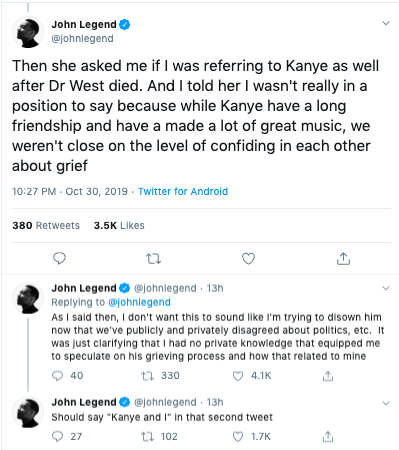
Task: Open the main tweet's chevron menu
Action: tap(386, 23)
